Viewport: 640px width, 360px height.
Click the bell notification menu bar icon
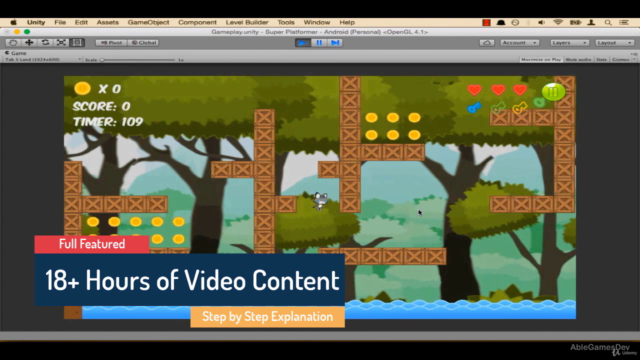tap(501, 22)
